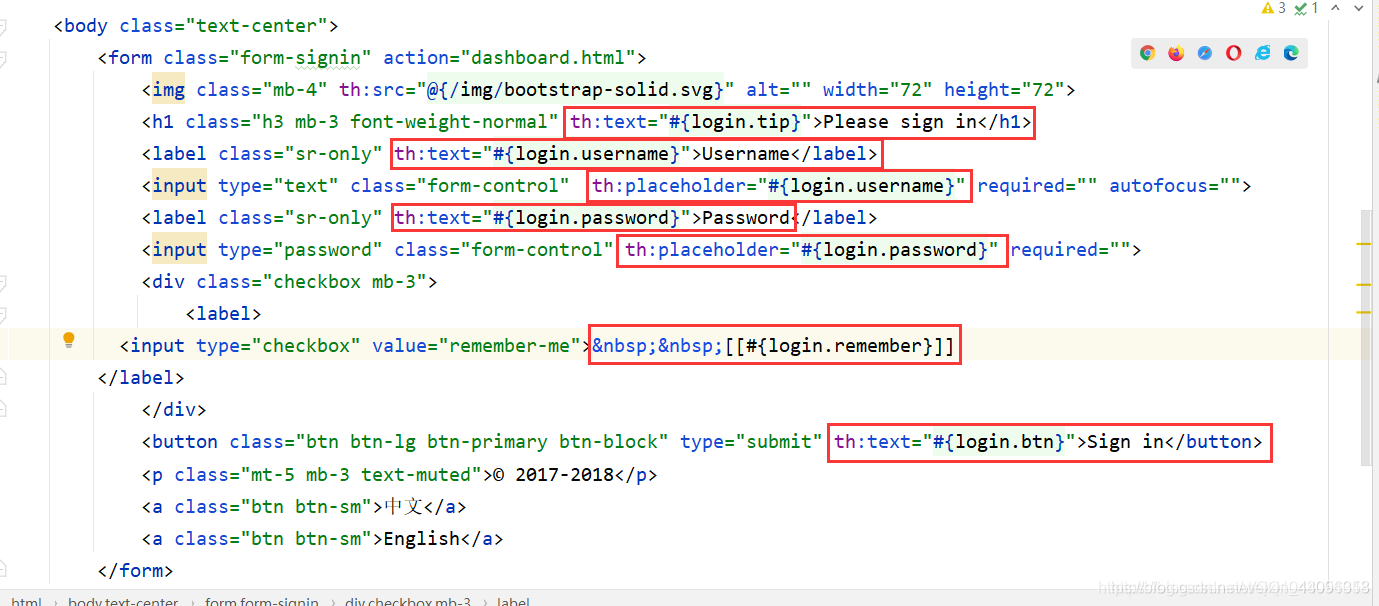
Task: Select the form.form-signin breadcrumb
Action: tap(262, 601)
